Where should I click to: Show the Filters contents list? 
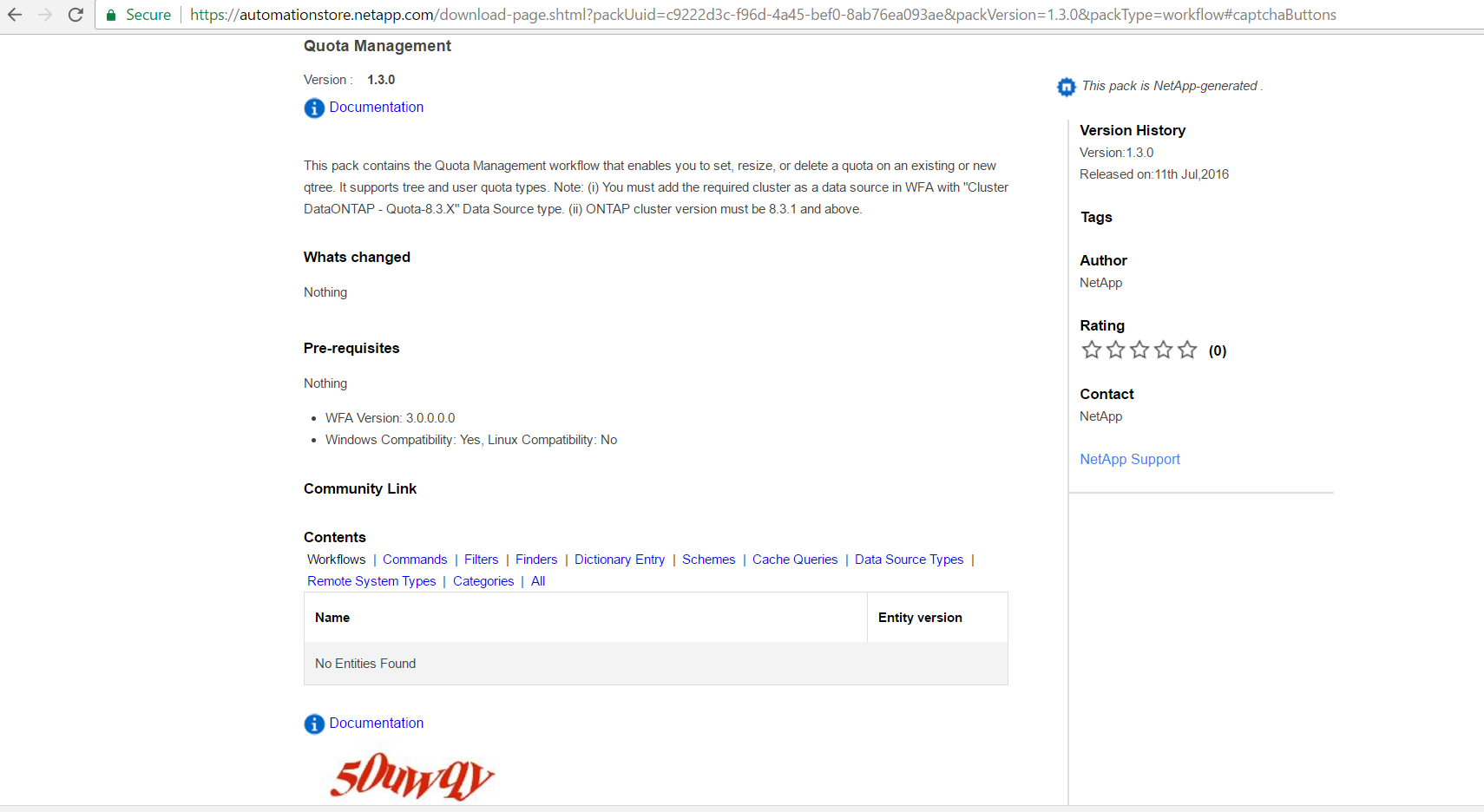(x=482, y=560)
